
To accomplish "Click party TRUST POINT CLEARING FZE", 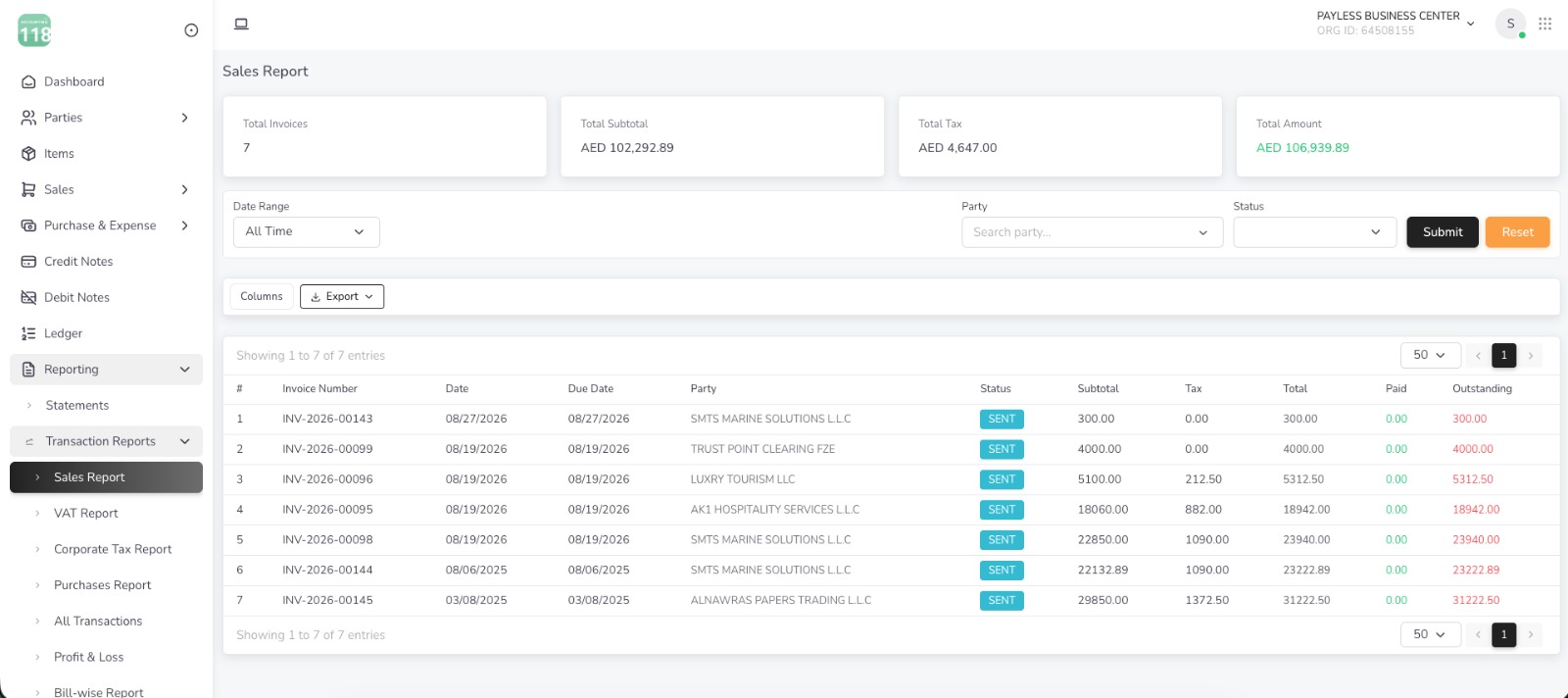I will point(762,450).
